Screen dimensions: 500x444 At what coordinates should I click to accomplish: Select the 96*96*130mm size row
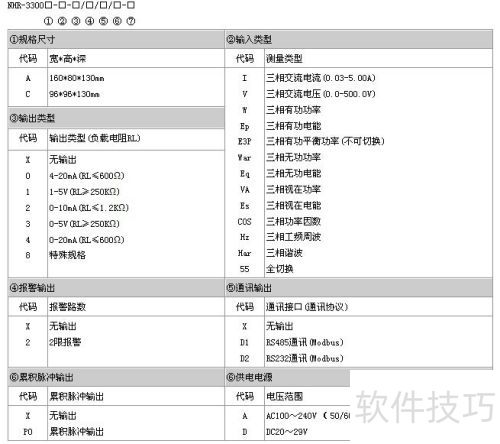click(x=116, y=94)
